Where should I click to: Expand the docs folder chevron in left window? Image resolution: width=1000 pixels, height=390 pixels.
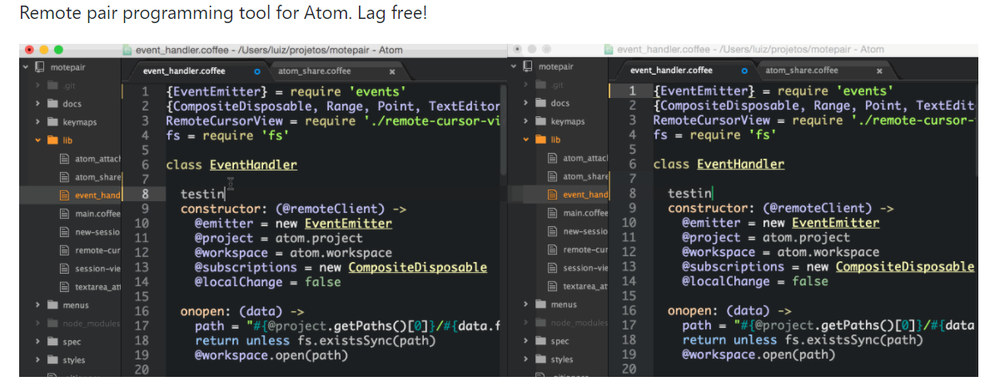(x=38, y=103)
